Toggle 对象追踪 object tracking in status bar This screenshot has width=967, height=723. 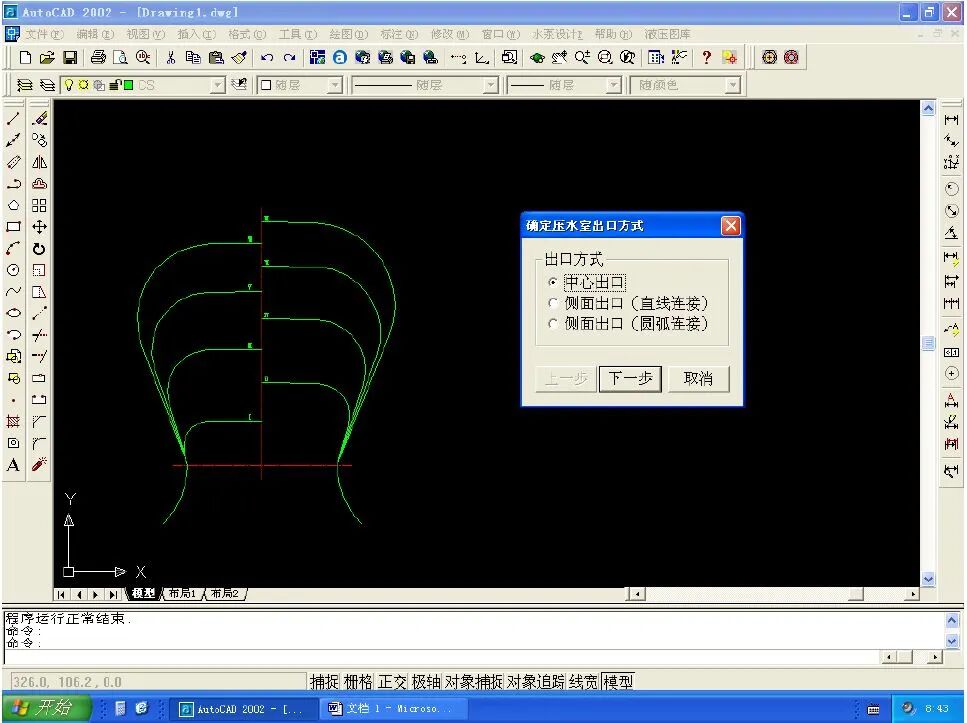point(536,682)
